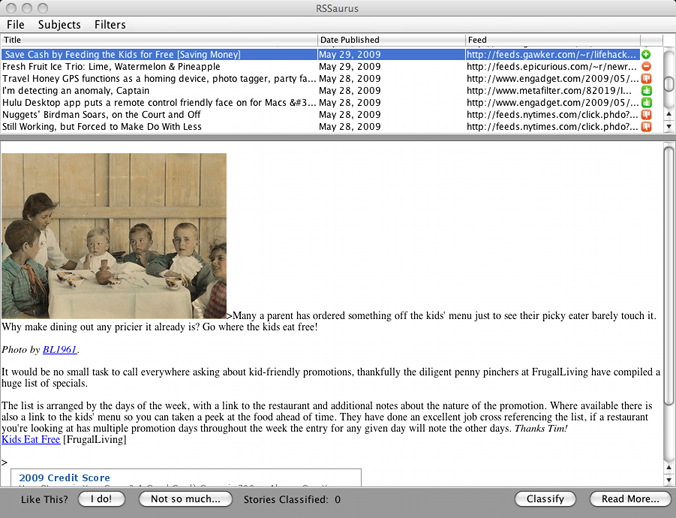Screen dimensions: 676x518
Task: Open the File menu
Action: tap(16, 25)
